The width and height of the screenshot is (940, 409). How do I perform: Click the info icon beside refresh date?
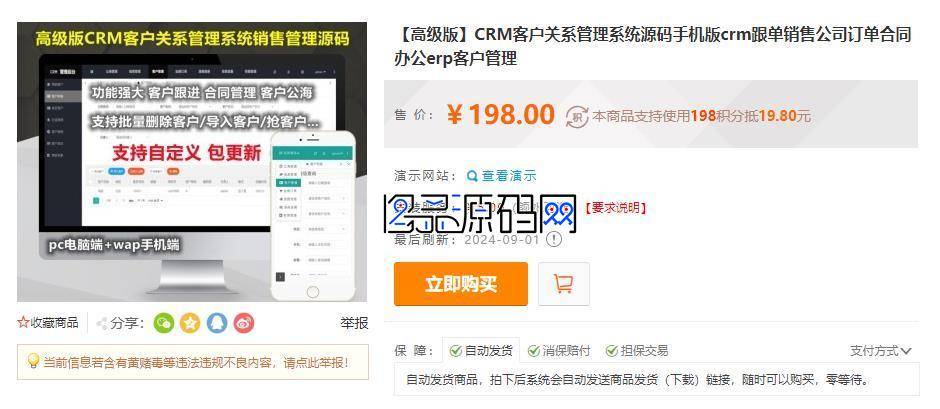coord(554,240)
